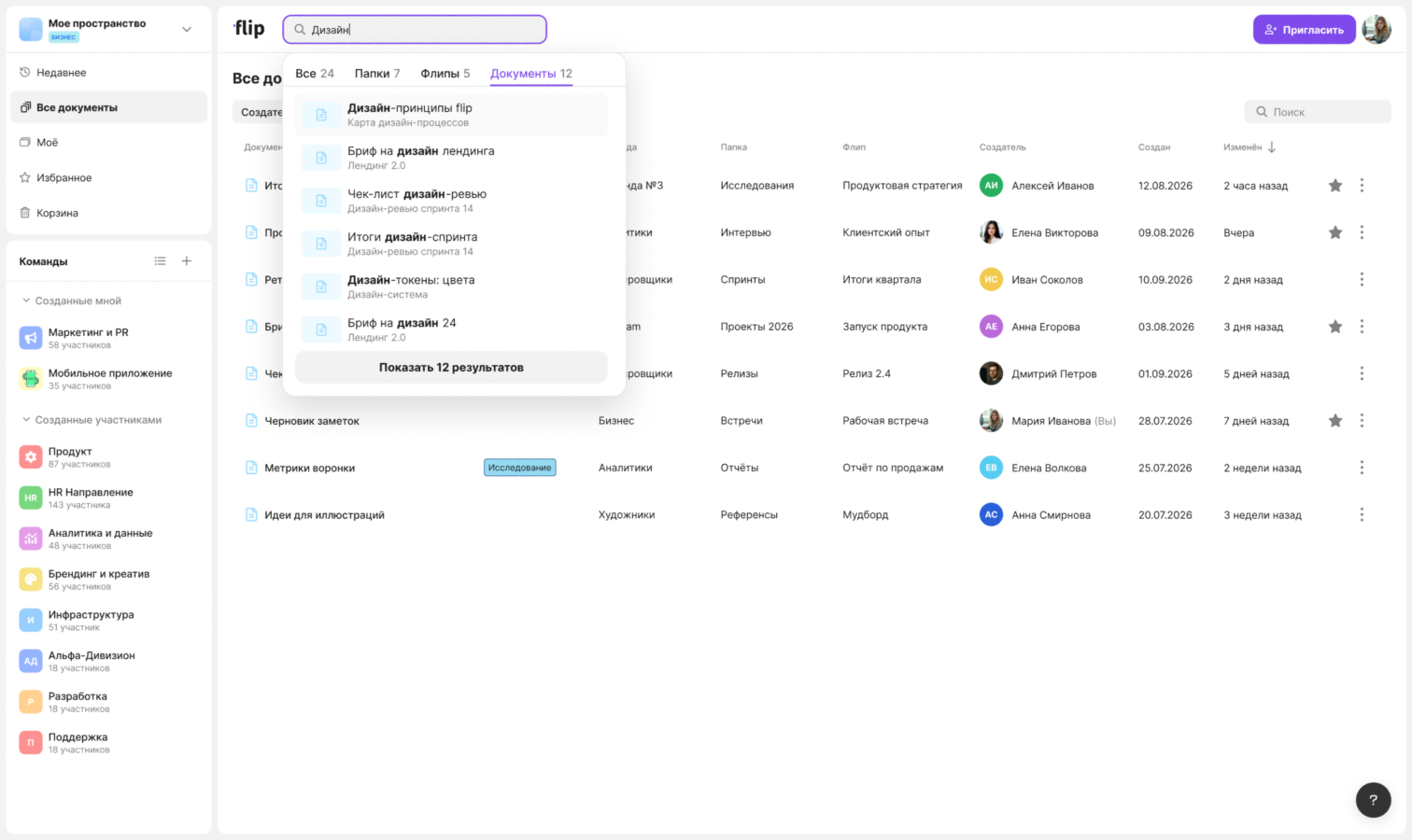Open Корзина in the sidebar
1412x840 pixels.
[x=108, y=213]
